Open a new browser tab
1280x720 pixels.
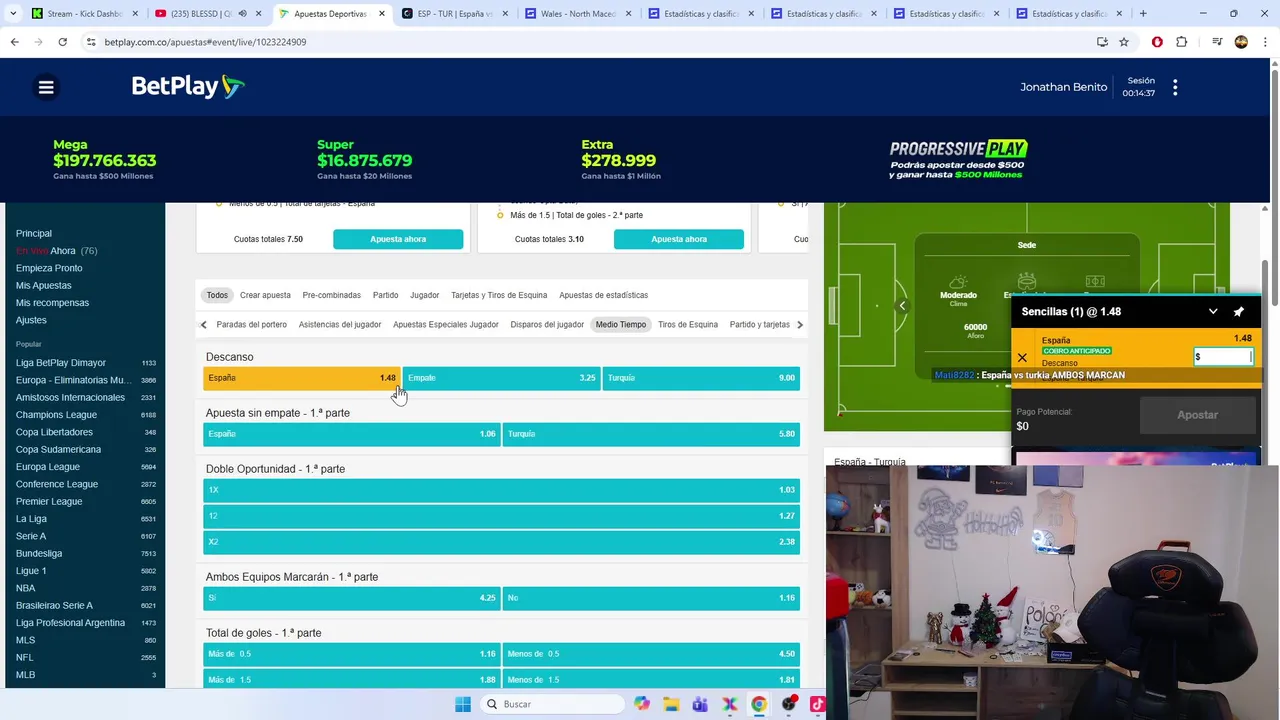click(x=1143, y=14)
